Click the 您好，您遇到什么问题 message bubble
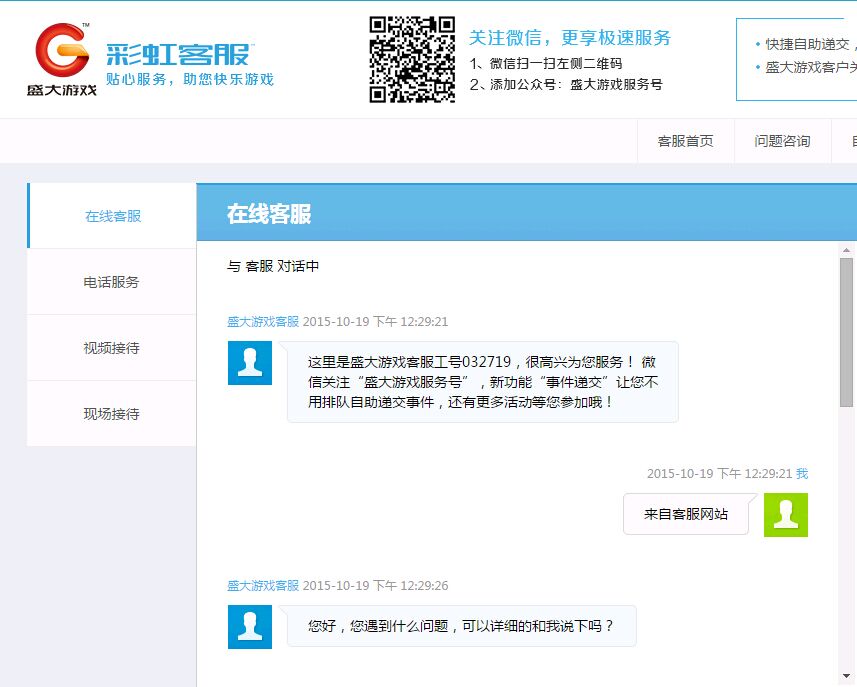The image size is (857, 687). point(461,626)
